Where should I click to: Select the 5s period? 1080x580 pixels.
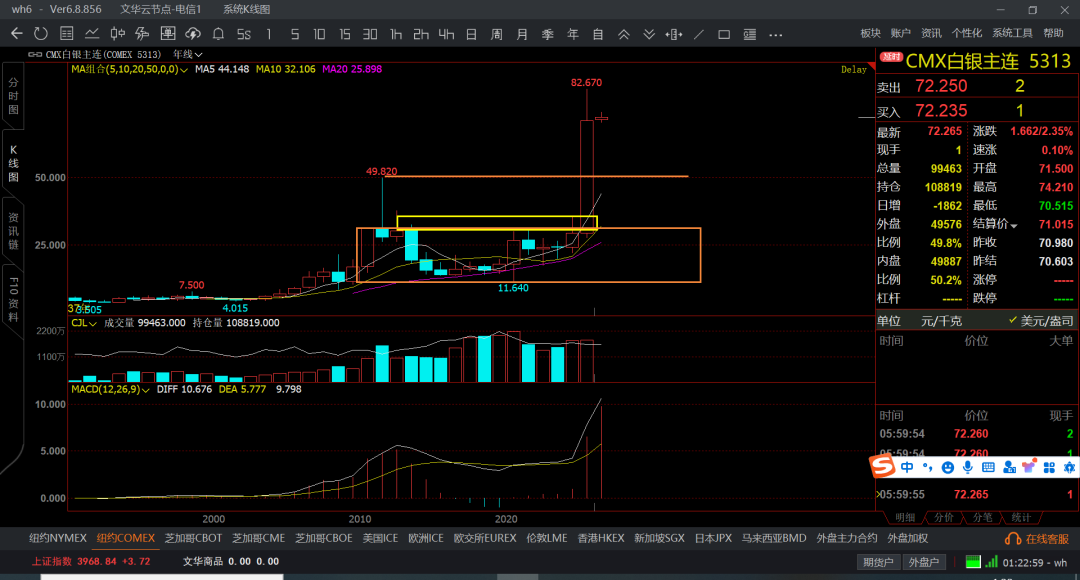(x=244, y=34)
